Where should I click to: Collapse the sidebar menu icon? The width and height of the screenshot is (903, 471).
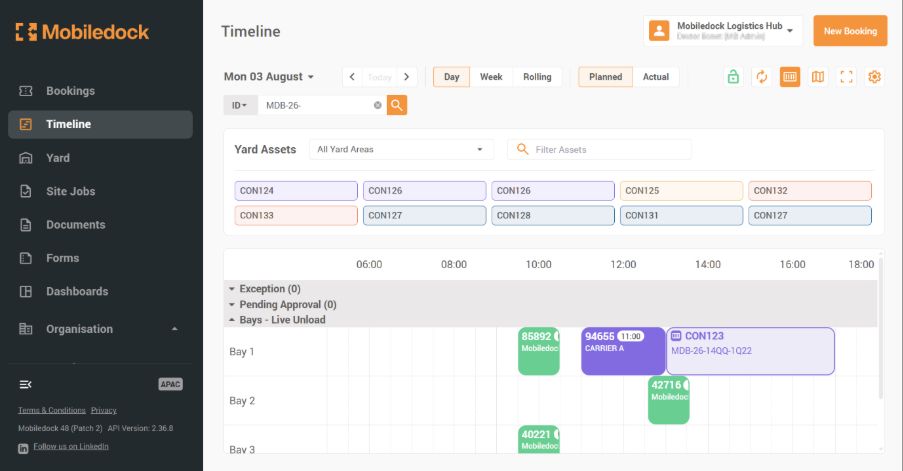point(25,384)
